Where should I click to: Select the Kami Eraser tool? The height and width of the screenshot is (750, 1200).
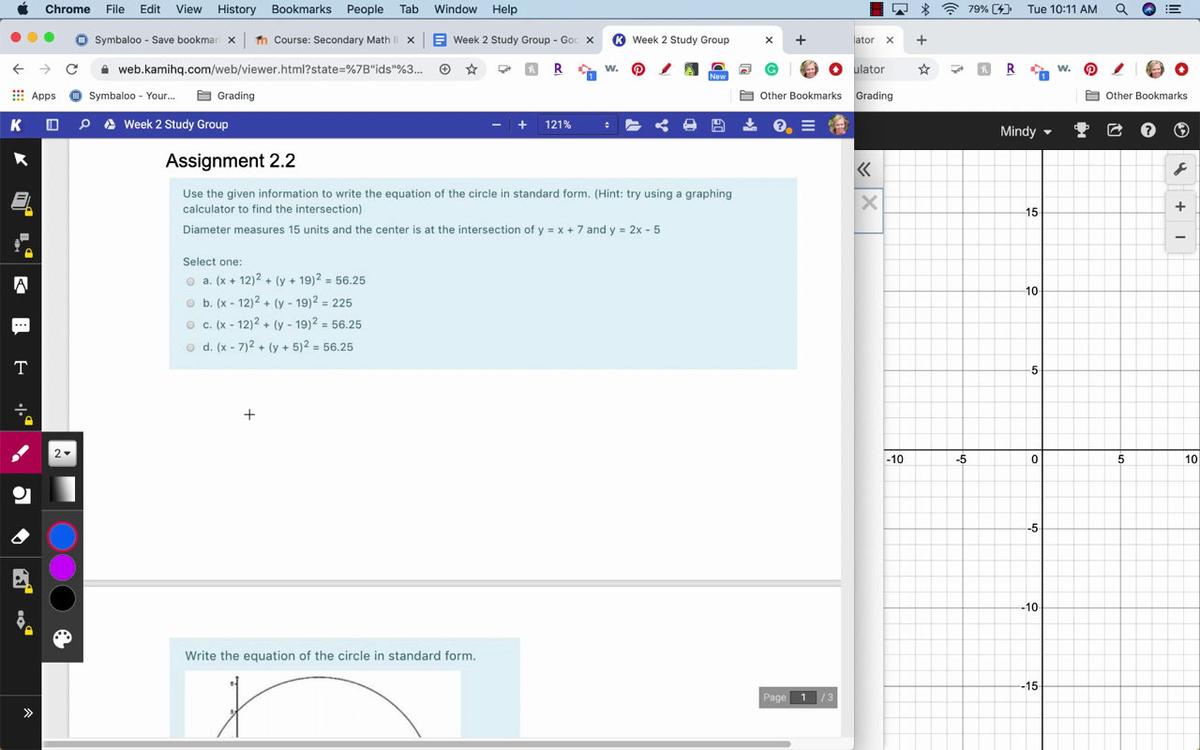coord(20,537)
